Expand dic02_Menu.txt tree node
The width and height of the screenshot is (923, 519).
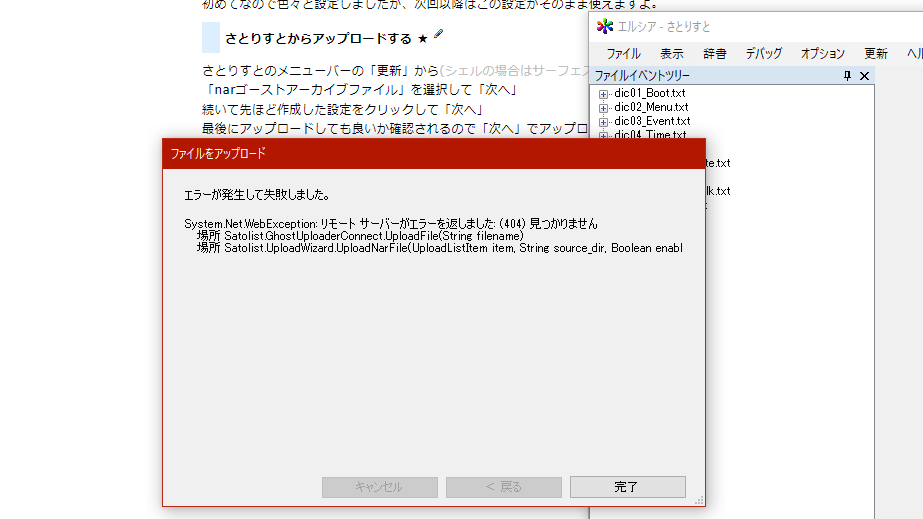click(603, 108)
